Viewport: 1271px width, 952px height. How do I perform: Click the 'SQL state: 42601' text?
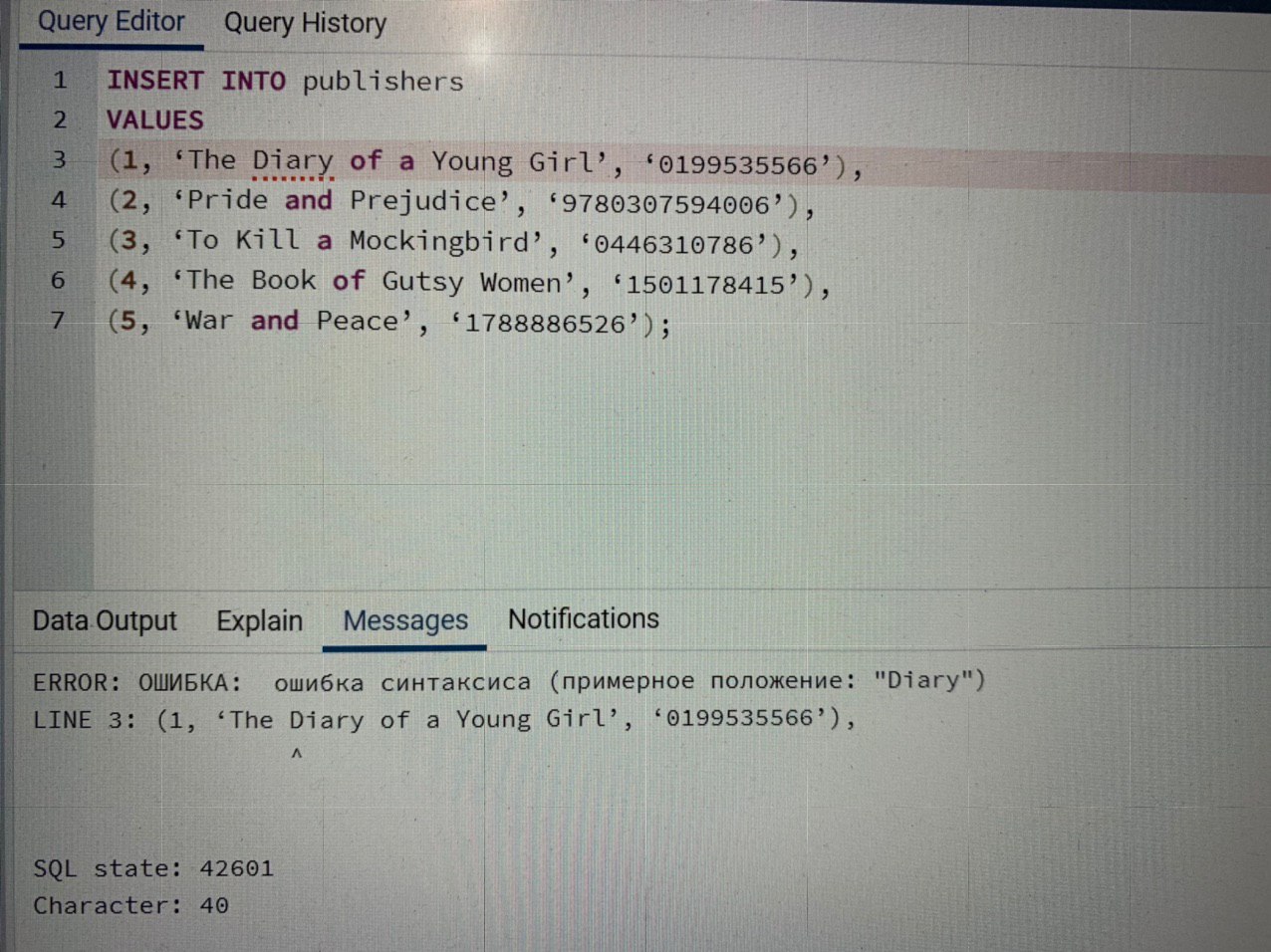(x=153, y=867)
